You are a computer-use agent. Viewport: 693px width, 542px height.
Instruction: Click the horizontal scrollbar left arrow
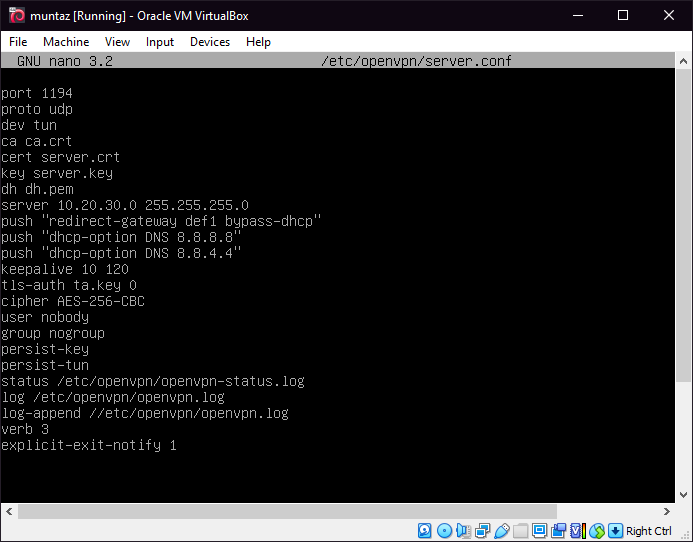click(x=9, y=511)
